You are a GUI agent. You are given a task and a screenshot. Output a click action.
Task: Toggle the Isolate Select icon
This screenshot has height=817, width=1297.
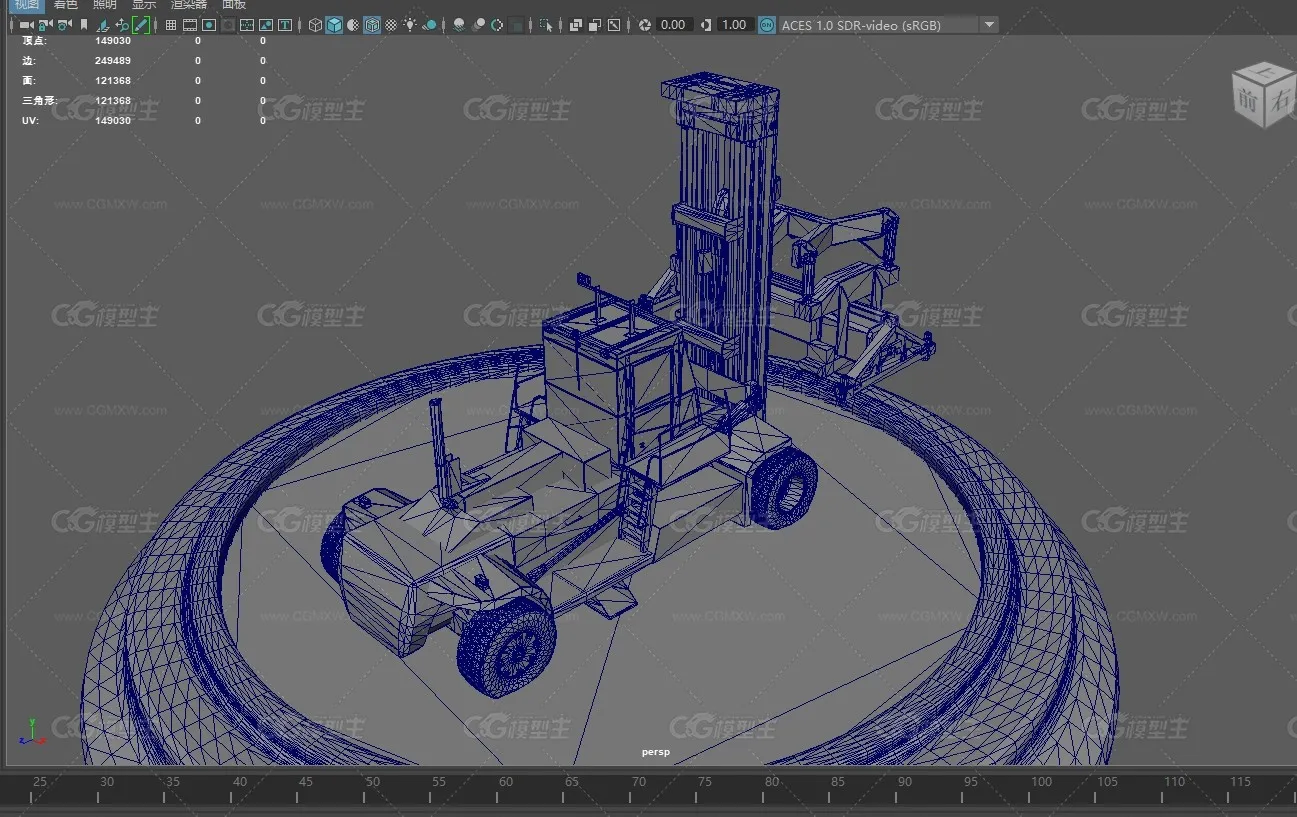pyautogui.click(x=546, y=25)
